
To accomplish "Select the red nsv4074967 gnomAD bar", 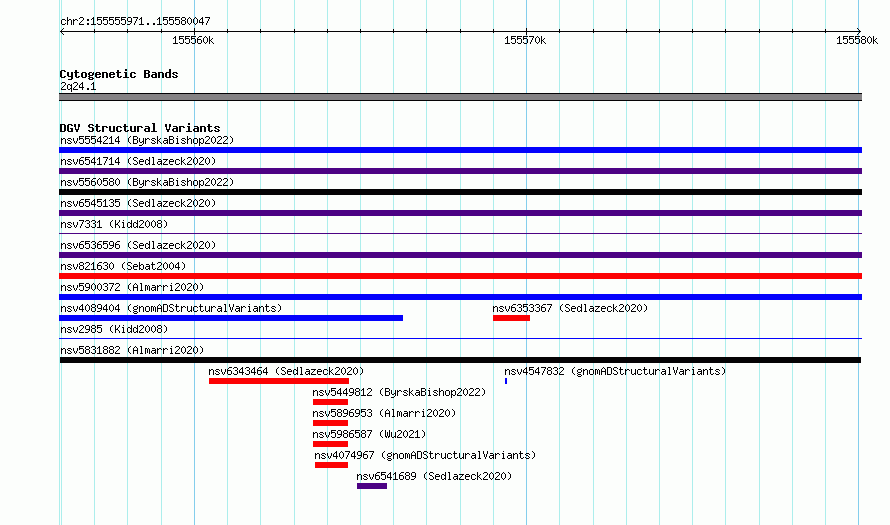I will [x=331, y=465].
